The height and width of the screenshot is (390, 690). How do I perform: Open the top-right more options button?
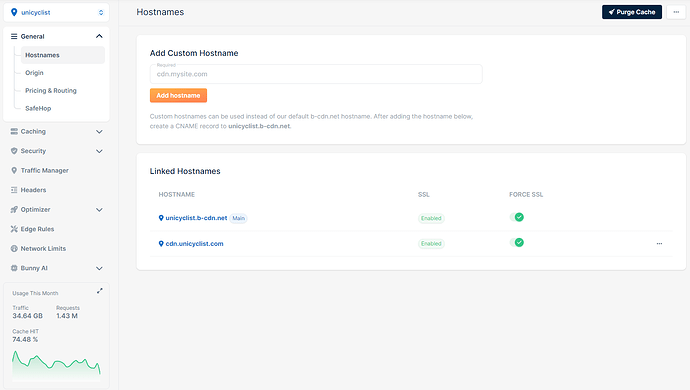pos(676,12)
